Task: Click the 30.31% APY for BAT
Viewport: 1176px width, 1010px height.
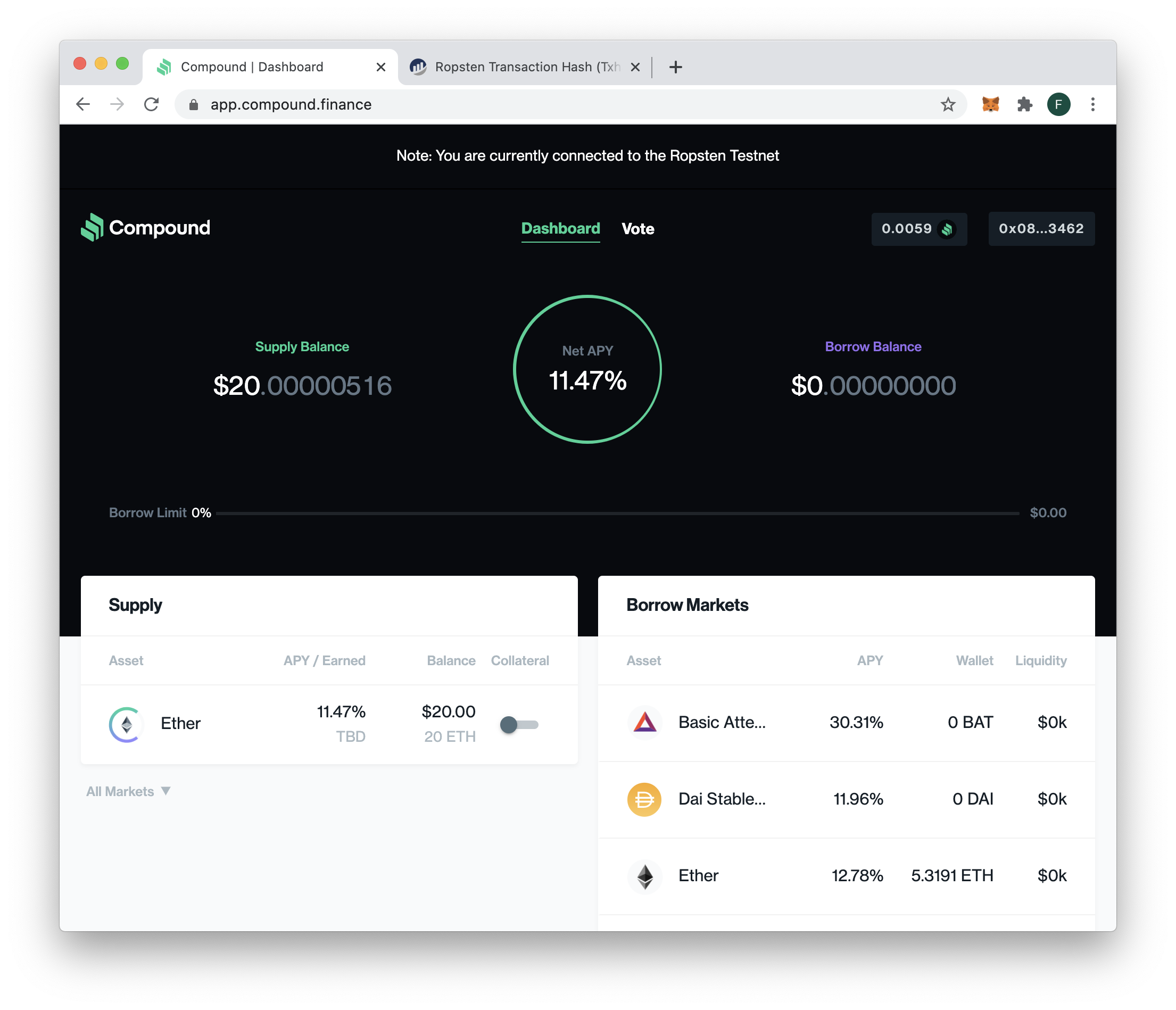Action: coord(856,723)
